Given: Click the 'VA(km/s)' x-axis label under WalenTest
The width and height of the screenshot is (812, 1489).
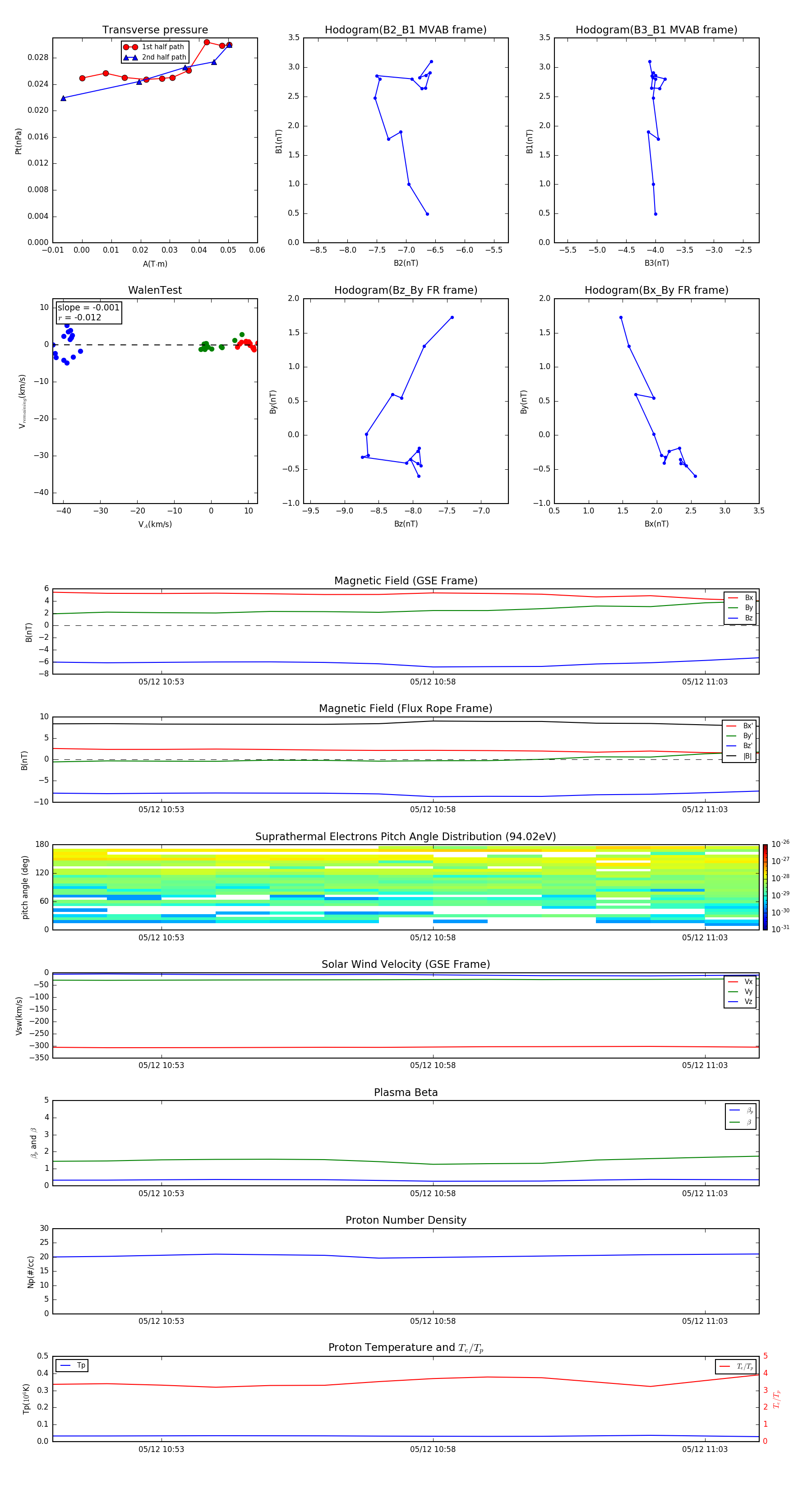Looking at the screenshot, I should click(155, 524).
